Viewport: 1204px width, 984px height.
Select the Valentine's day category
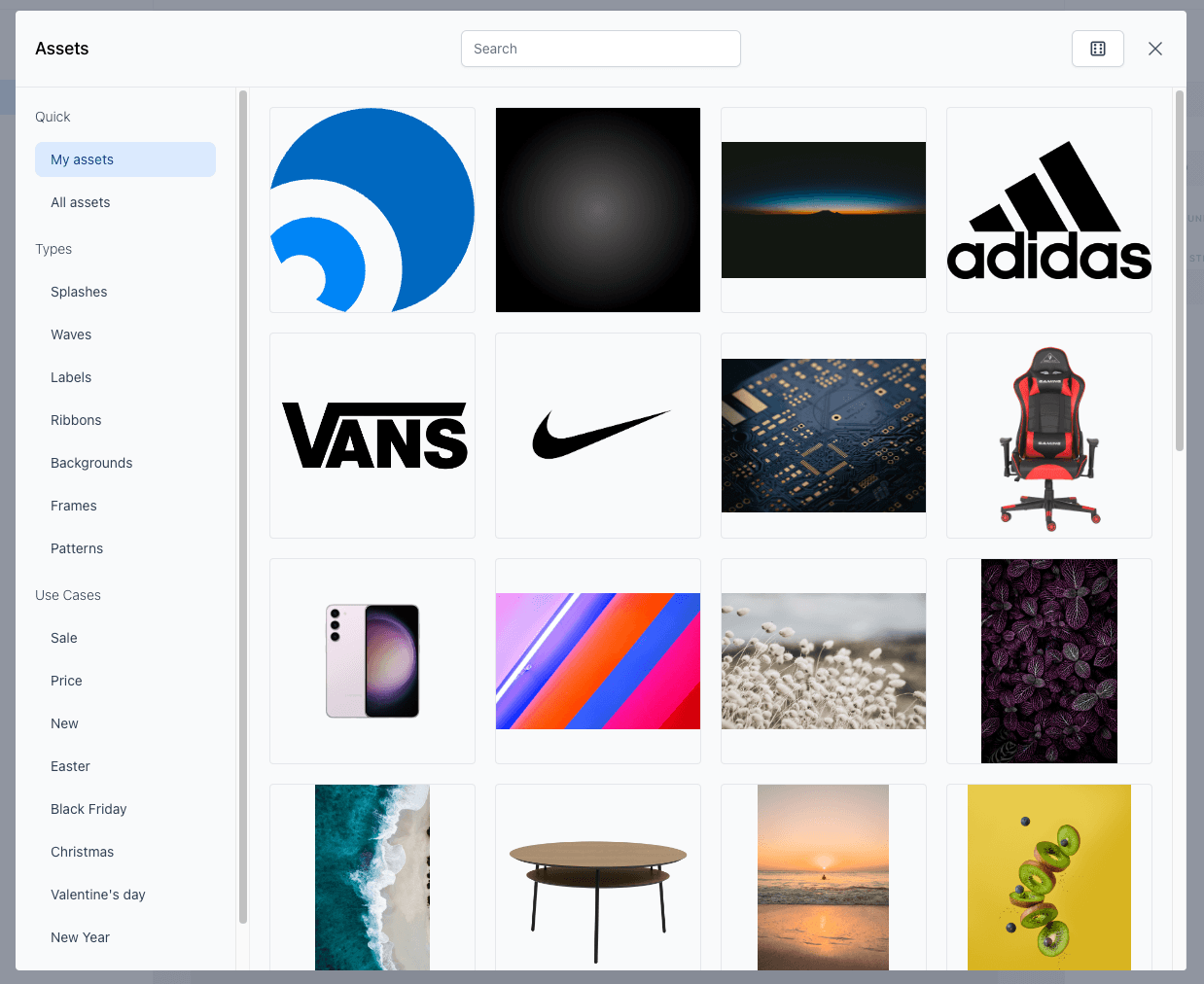click(x=98, y=895)
